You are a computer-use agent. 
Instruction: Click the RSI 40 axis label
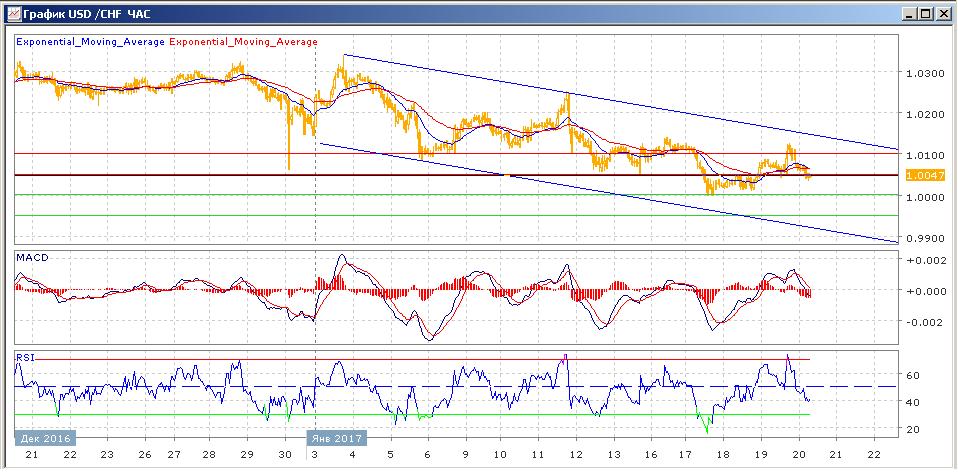point(914,403)
